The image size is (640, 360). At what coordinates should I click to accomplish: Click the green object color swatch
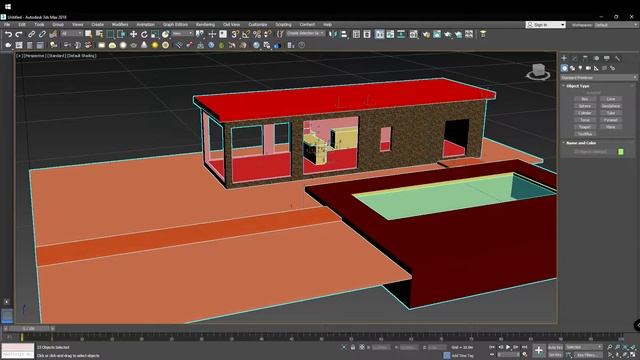click(x=621, y=152)
